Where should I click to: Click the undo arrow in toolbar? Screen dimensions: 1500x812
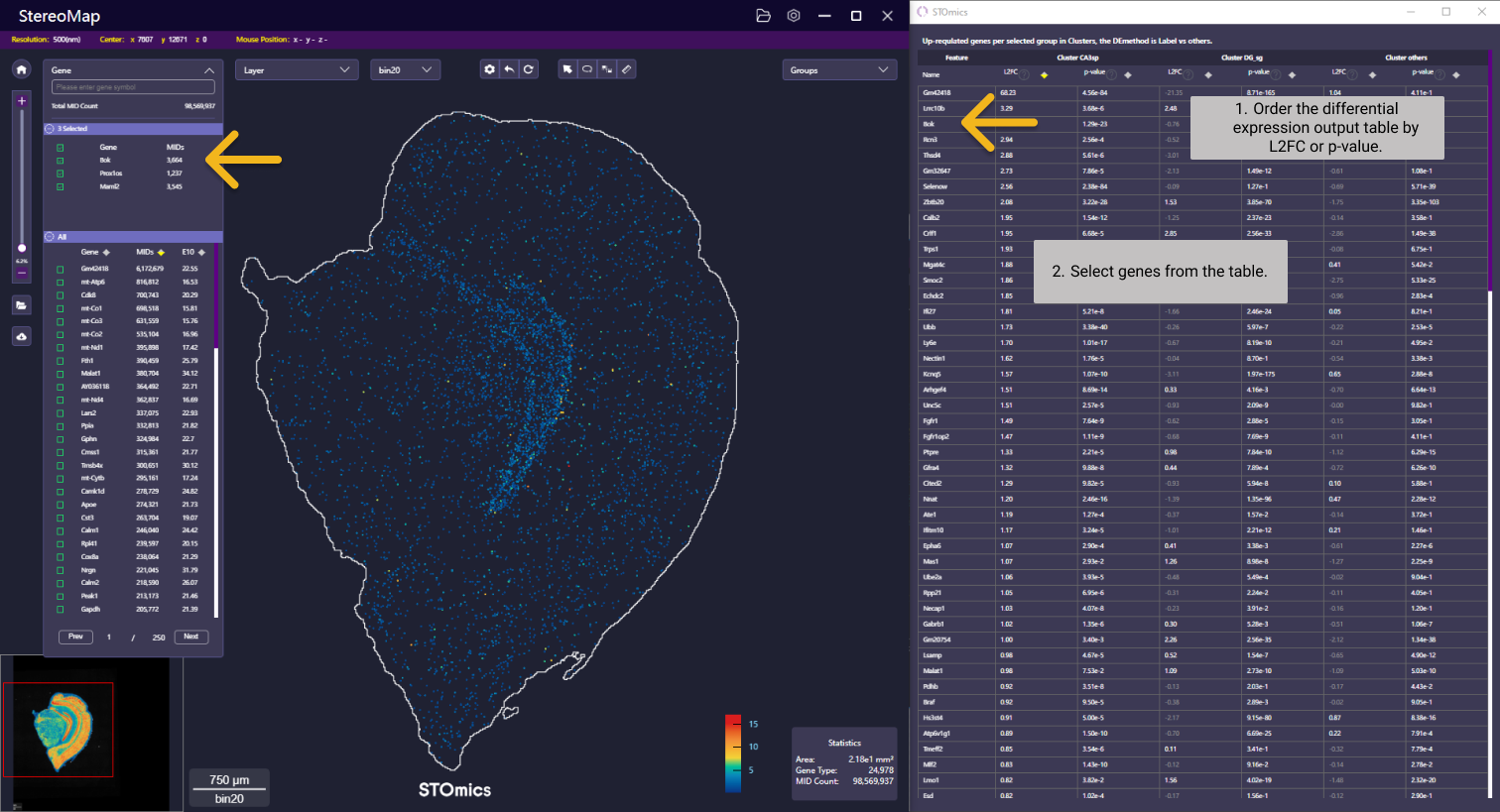click(x=509, y=69)
